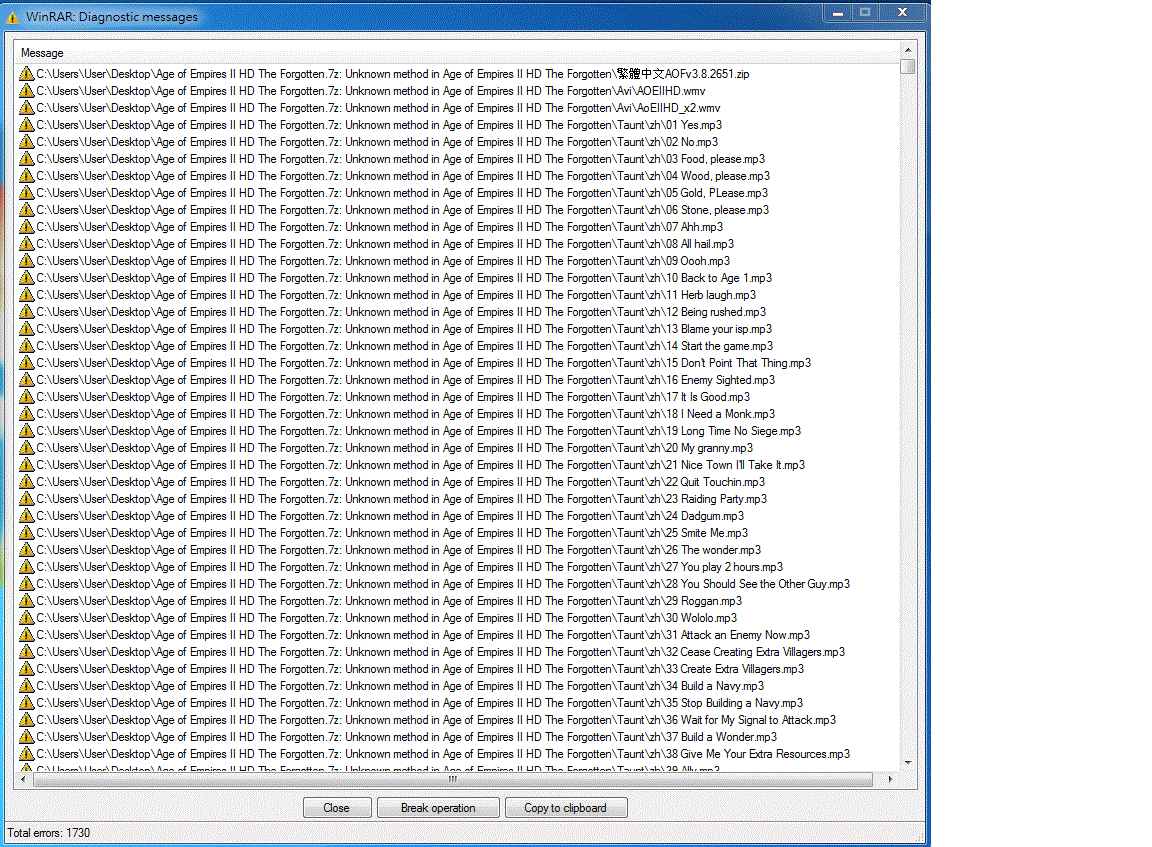Click warning icon for AoEIIHD_x2.wmv row
The width and height of the screenshot is (1152, 847).
click(26, 107)
